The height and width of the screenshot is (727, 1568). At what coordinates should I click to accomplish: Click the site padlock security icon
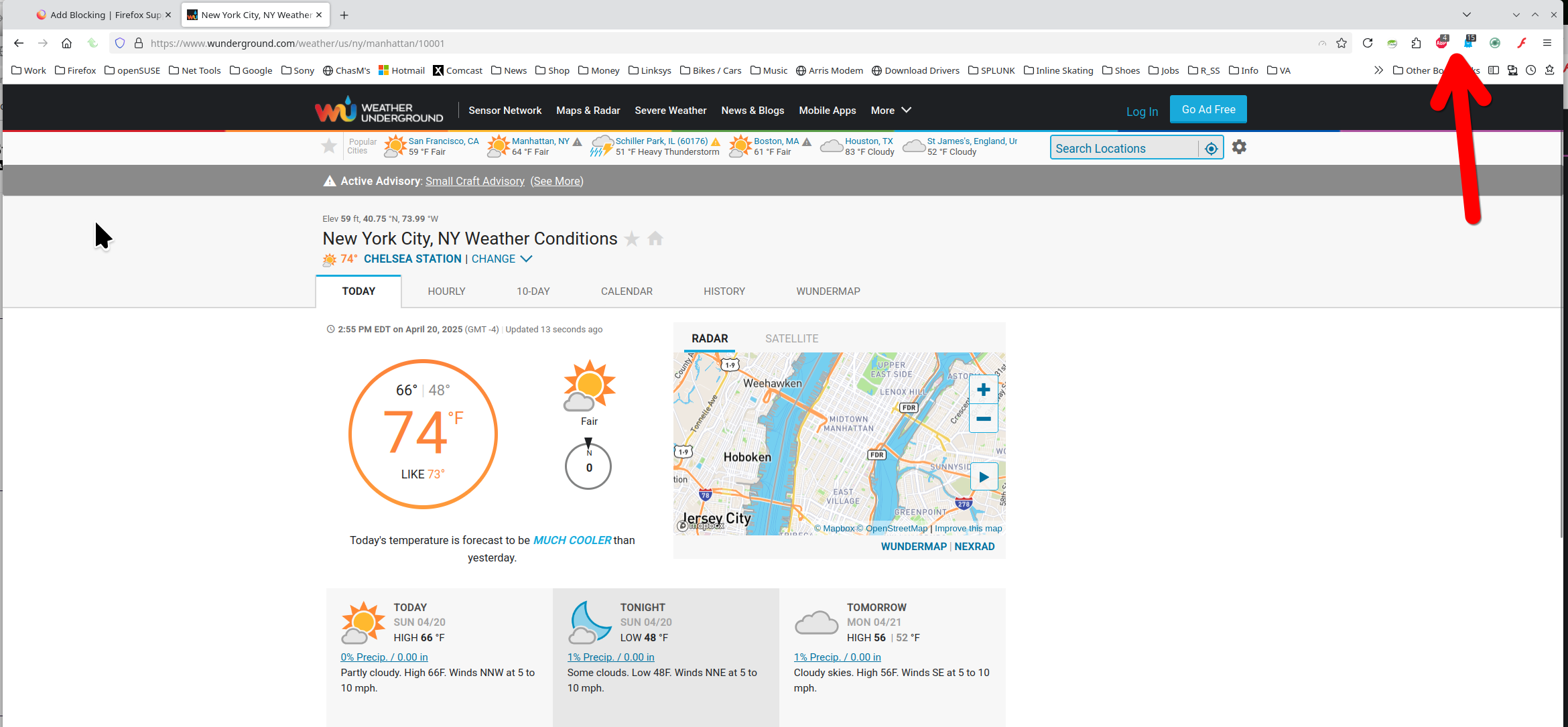(x=139, y=43)
